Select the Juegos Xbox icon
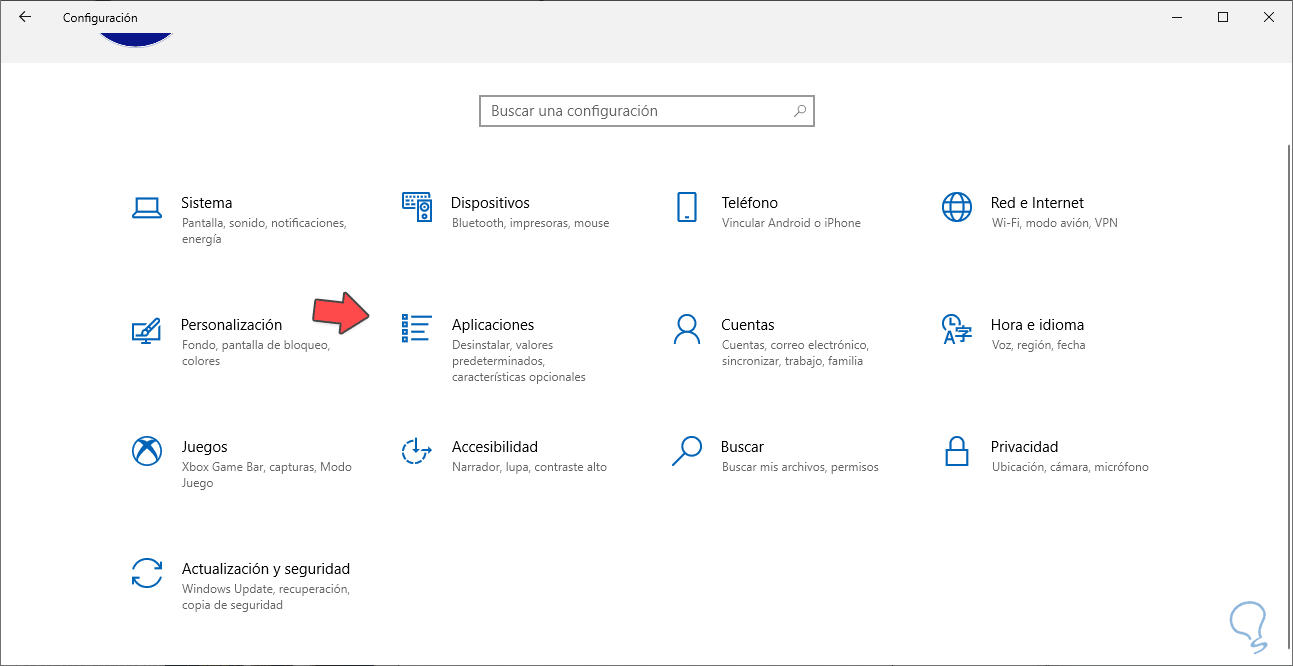The width and height of the screenshot is (1293, 666). pos(147,451)
